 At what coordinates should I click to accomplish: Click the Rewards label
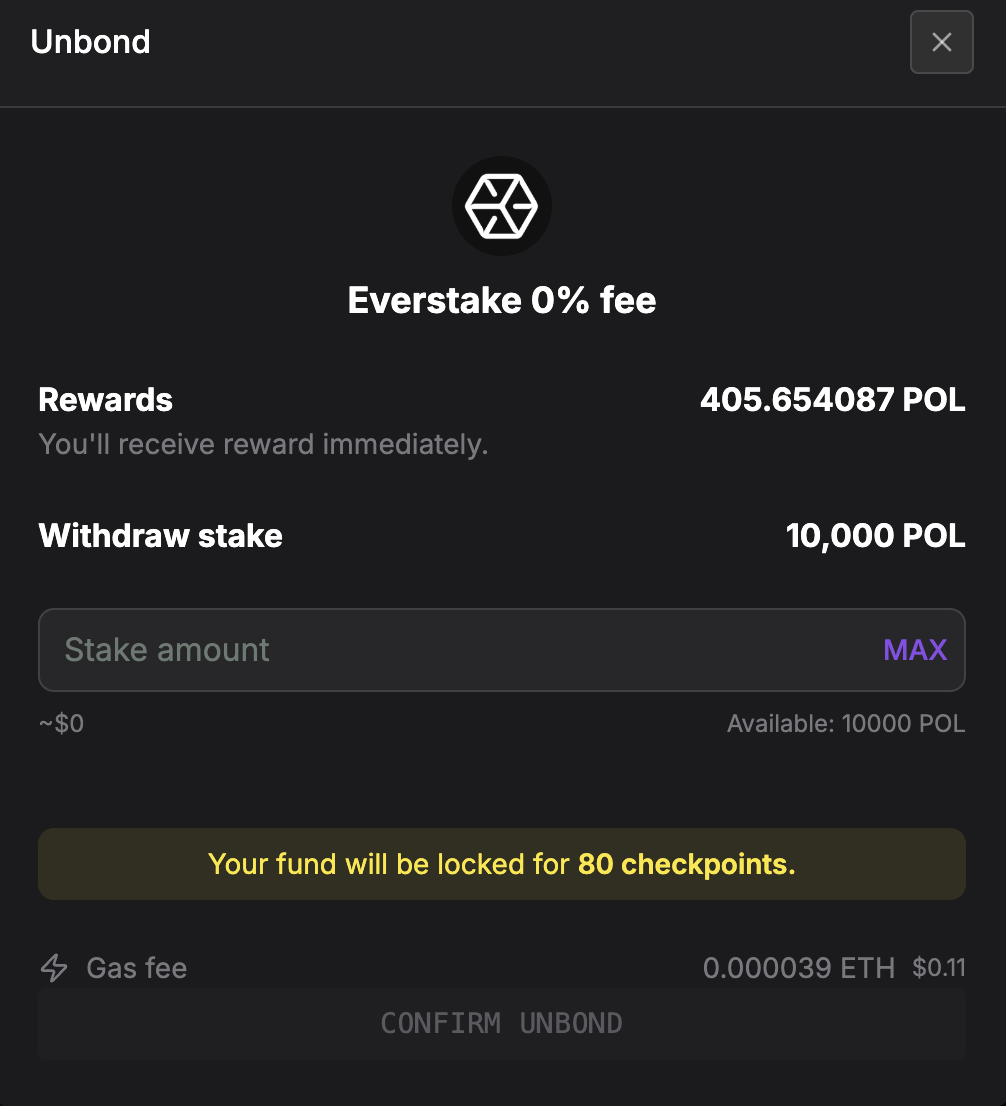coord(106,400)
